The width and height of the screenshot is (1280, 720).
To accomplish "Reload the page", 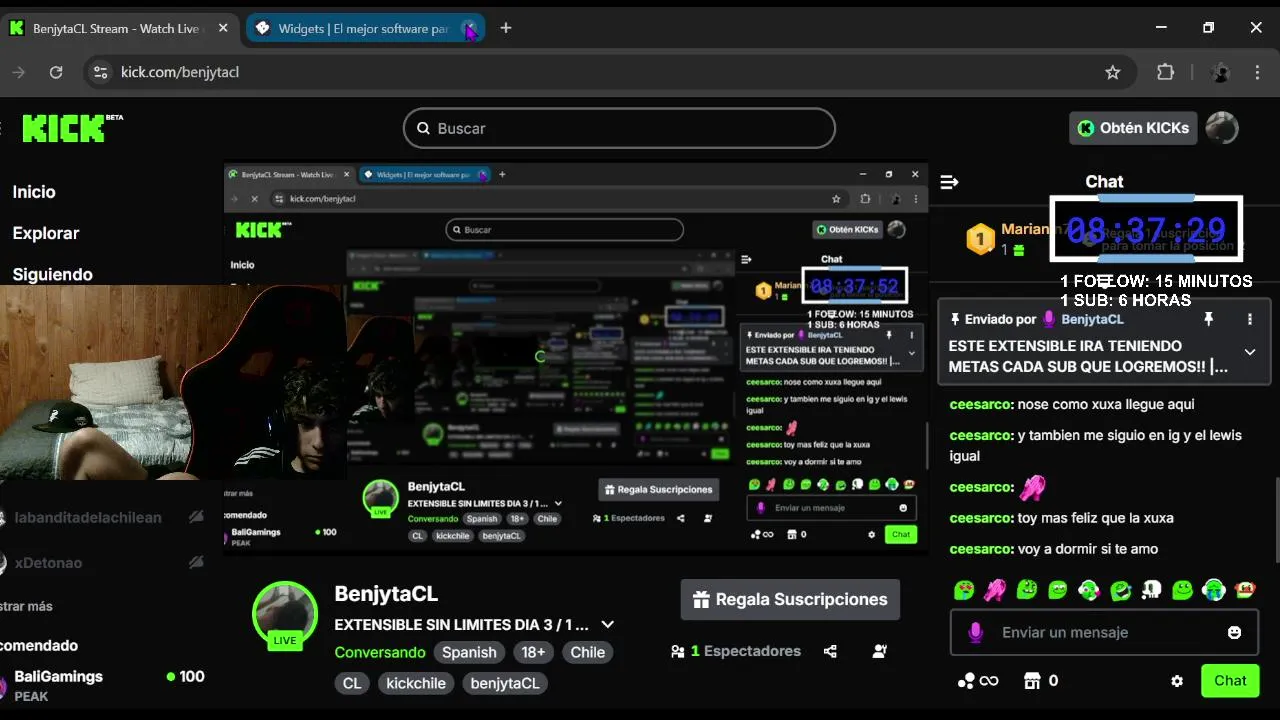I will coord(56,72).
